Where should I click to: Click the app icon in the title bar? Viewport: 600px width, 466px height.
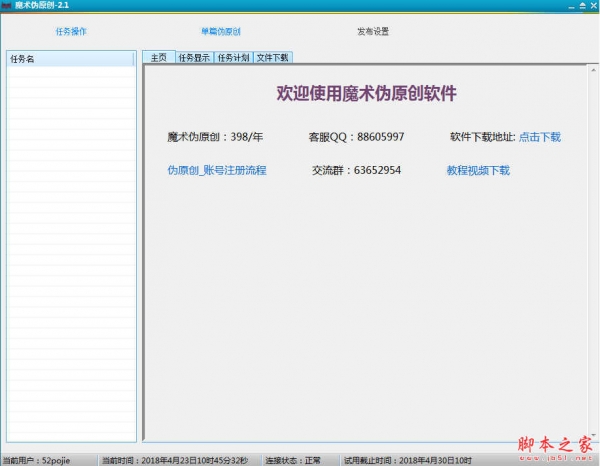6,6
